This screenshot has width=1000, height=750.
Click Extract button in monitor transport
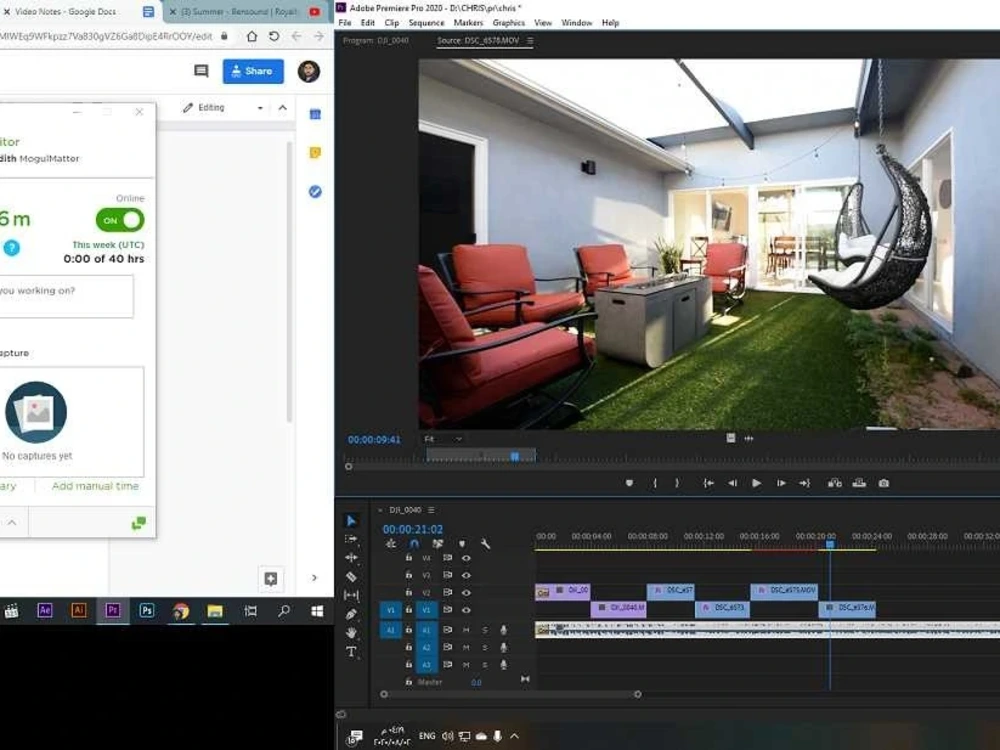(x=859, y=483)
